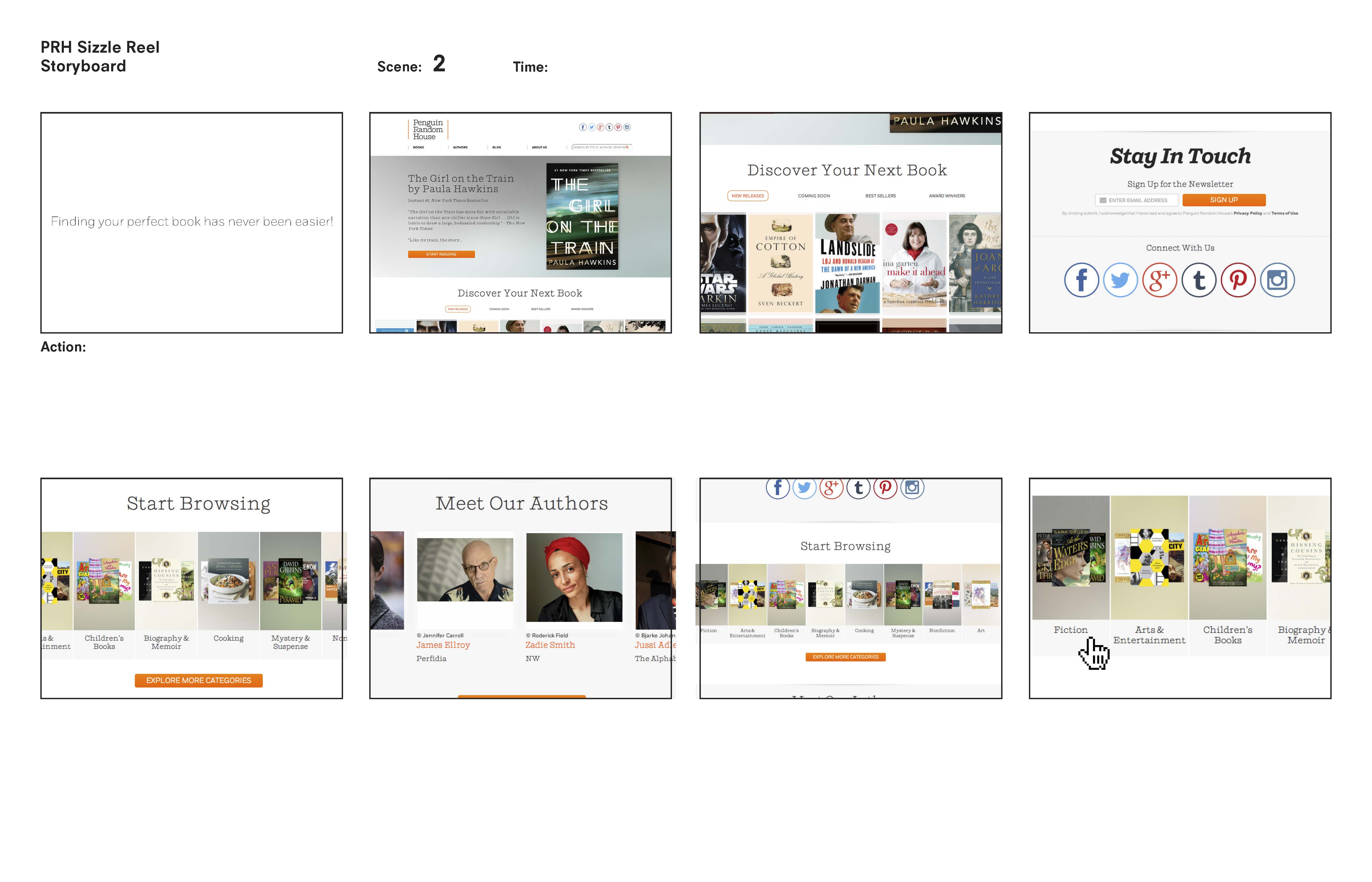Image resolution: width=1372 pixels, height=882 pixels.
Task: Click The Girl on the Train book cover
Action: pos(582,216)
